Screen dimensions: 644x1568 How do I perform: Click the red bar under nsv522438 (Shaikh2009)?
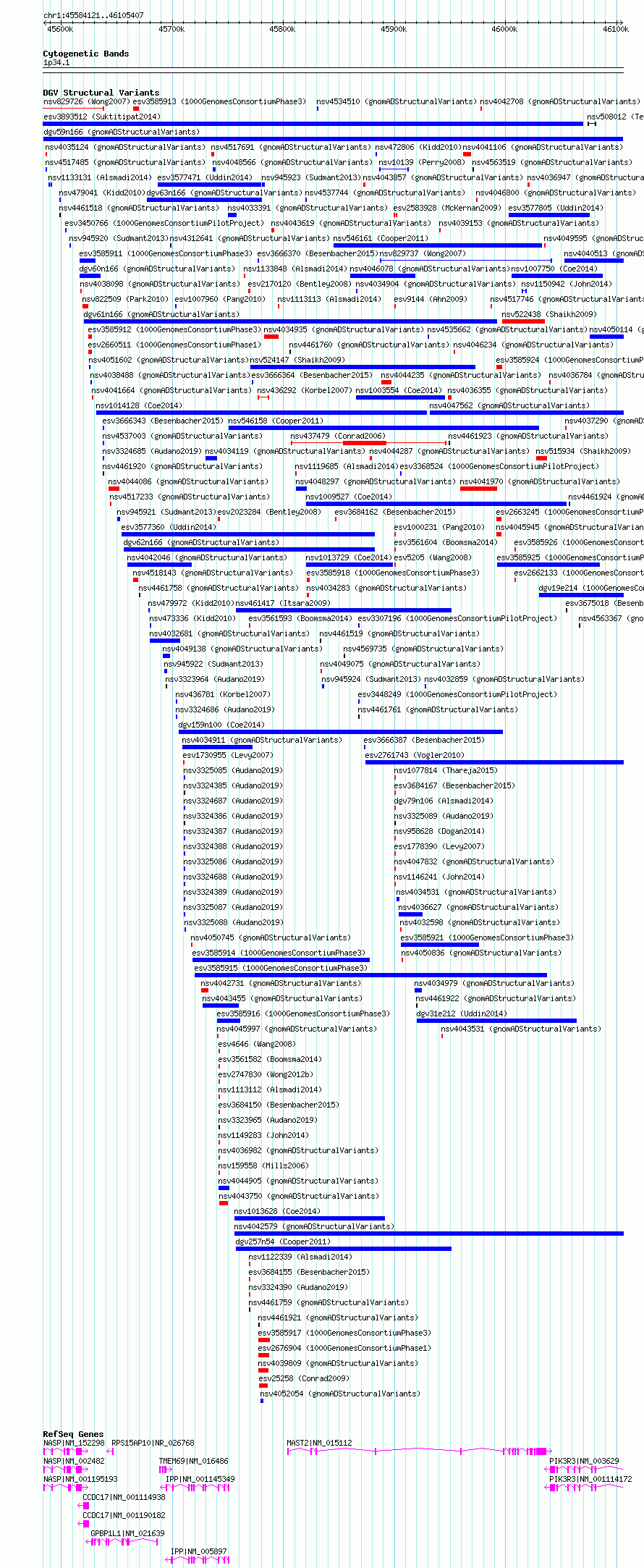[x=523, y=321]
